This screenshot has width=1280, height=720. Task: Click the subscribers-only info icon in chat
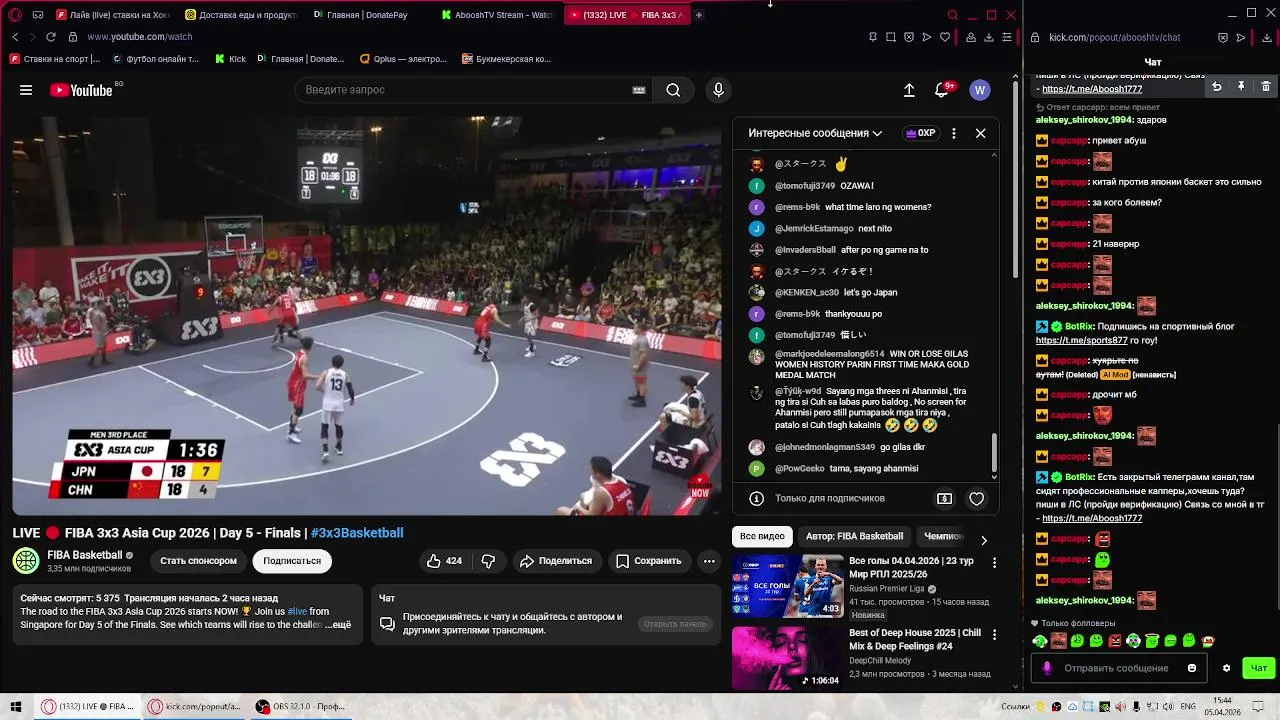(757, 498)
